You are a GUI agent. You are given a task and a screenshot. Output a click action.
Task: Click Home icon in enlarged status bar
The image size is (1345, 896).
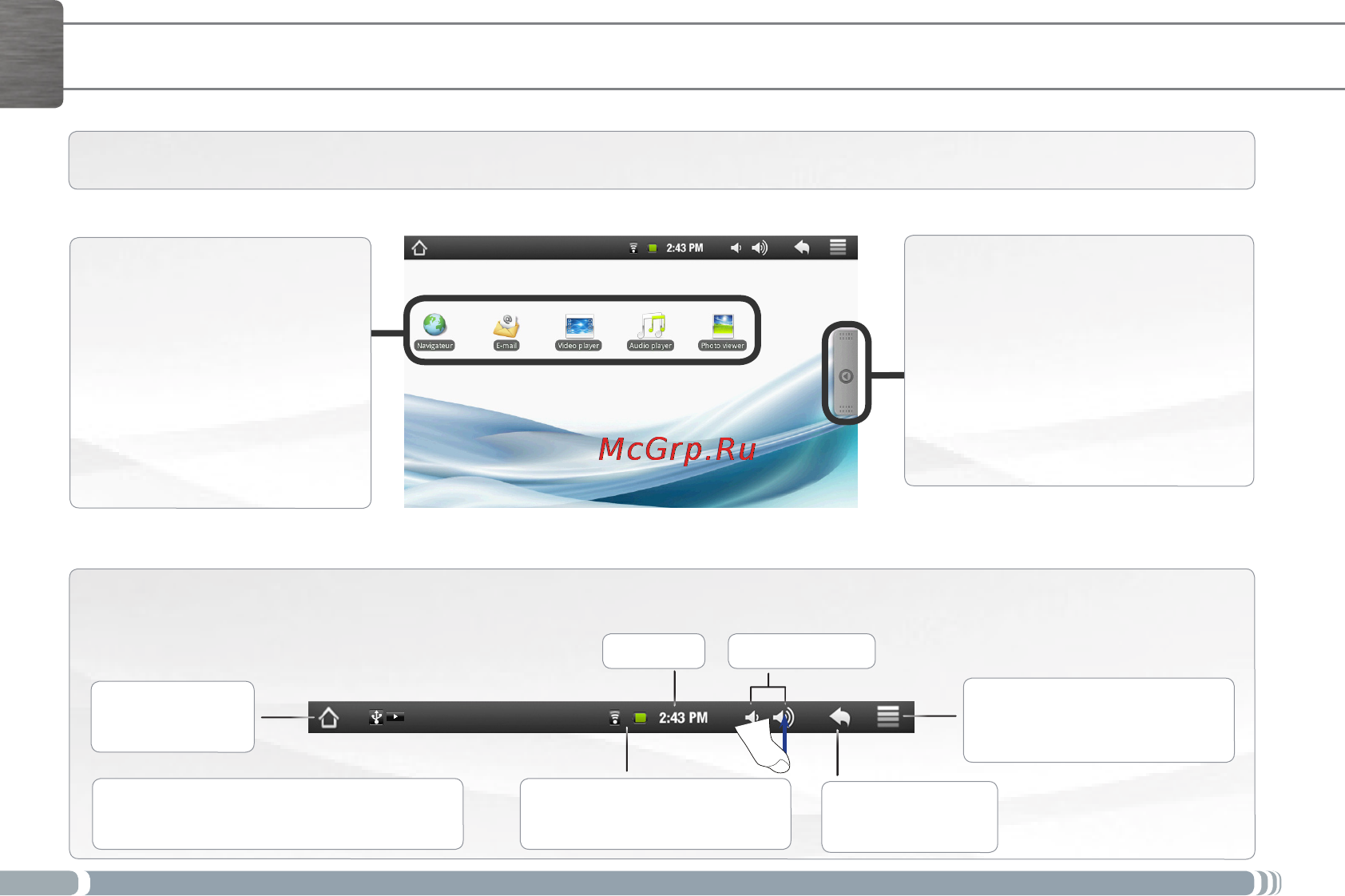click(328, 717)
